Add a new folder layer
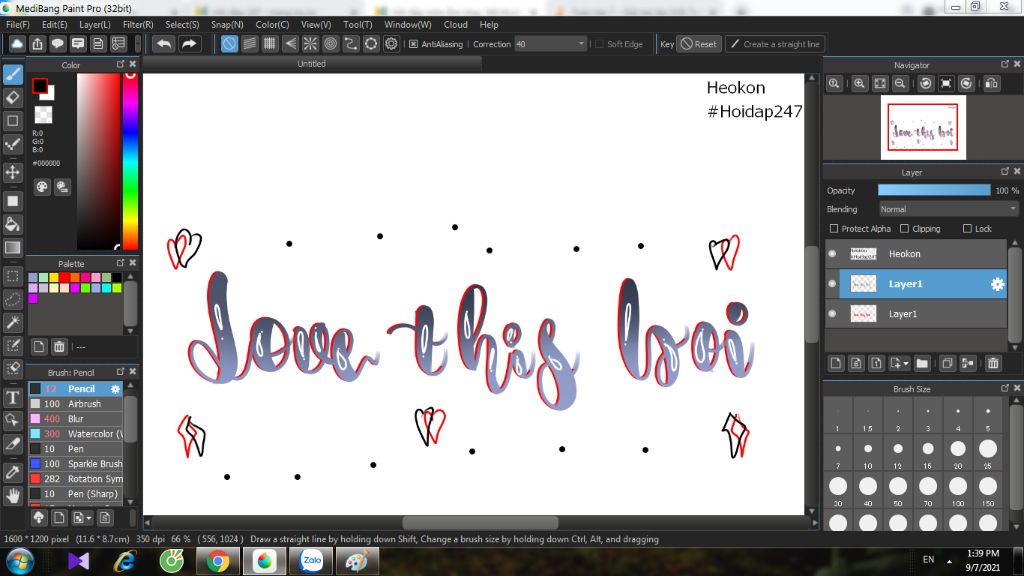Image resolution: width=1024 pixels, height=576 pixels. (922, 363)
